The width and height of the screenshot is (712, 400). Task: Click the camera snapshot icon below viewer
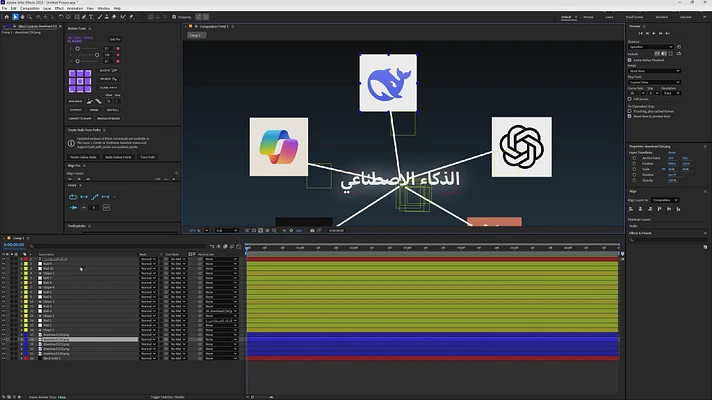click(x=312, y=231)
